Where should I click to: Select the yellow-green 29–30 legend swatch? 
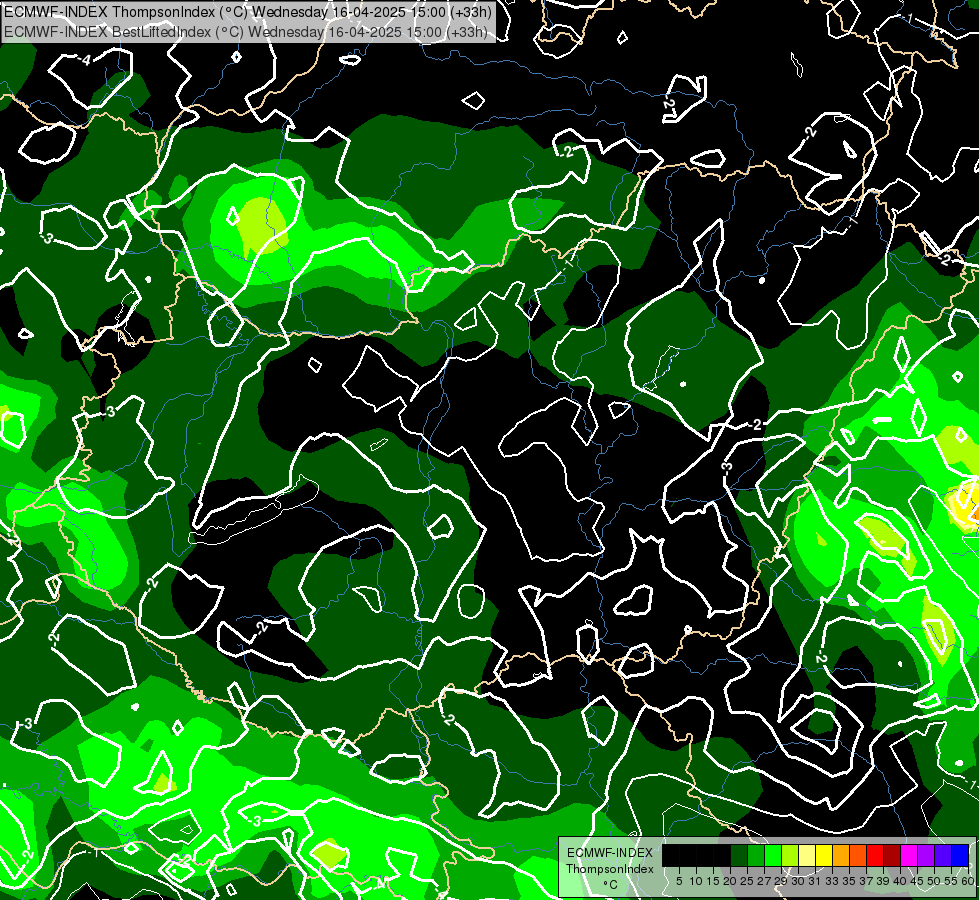coord(790,855)
